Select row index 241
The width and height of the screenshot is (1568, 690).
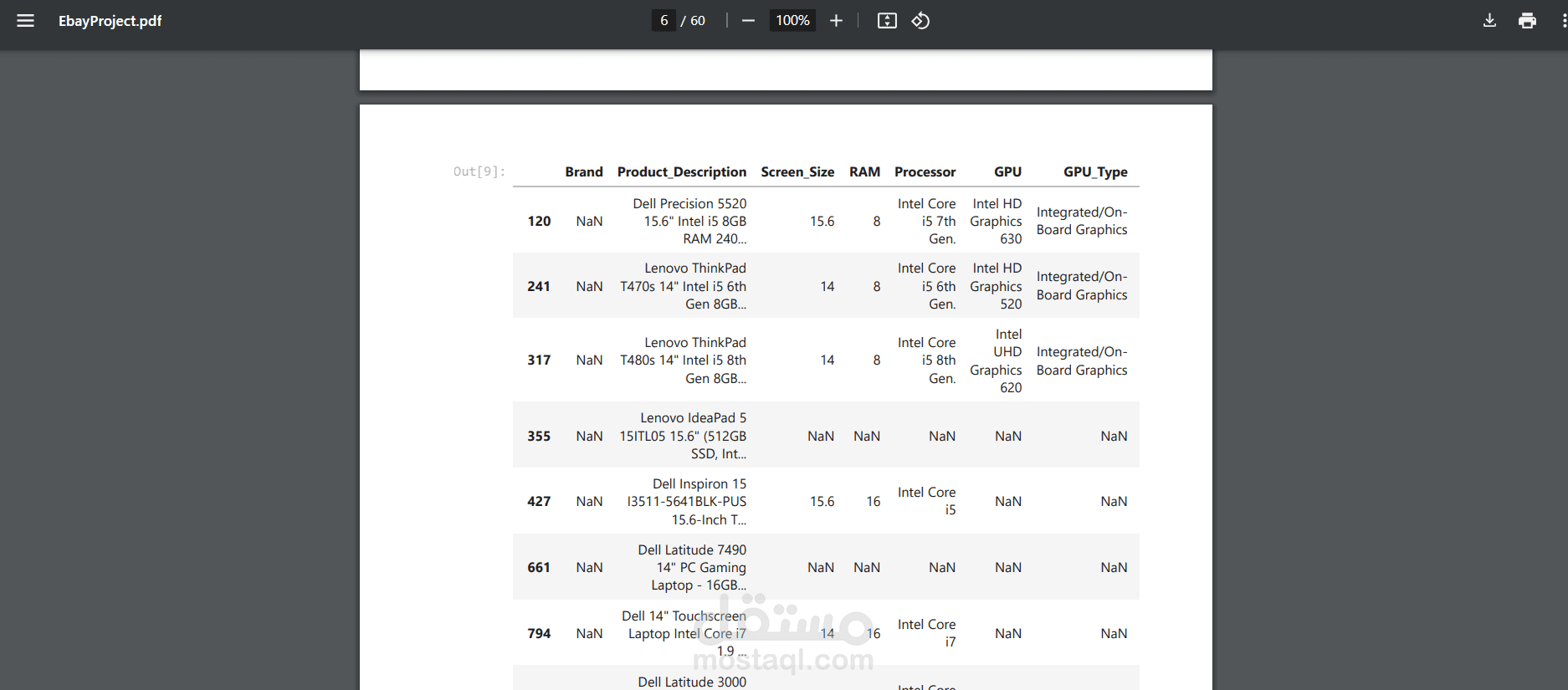539,286
